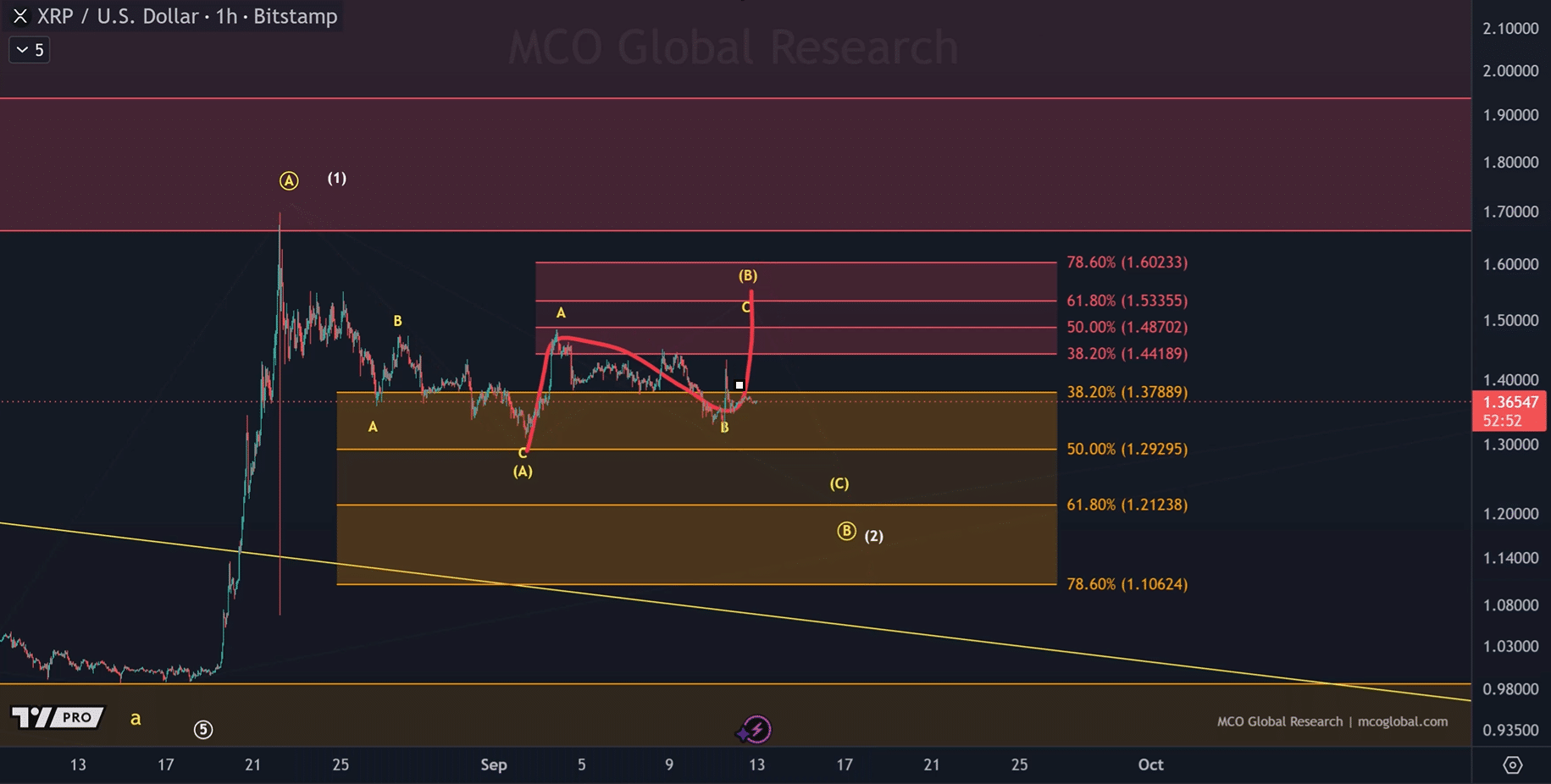Click 1.20000 on the price axis
The width and height of the screenshot is (1551, 784).
[x=1510, y=514]
